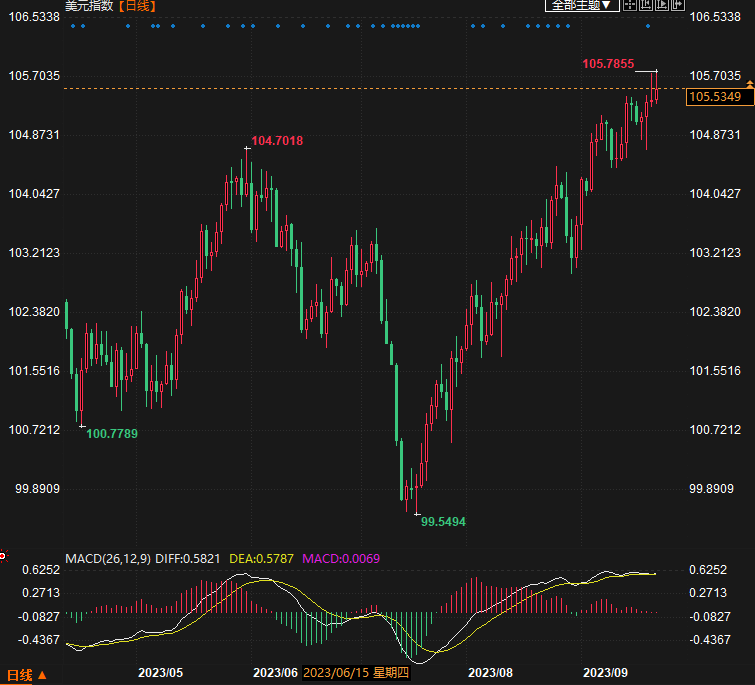Click the 99.5494 low price marker
755x685 pixels.
point(443,521)
